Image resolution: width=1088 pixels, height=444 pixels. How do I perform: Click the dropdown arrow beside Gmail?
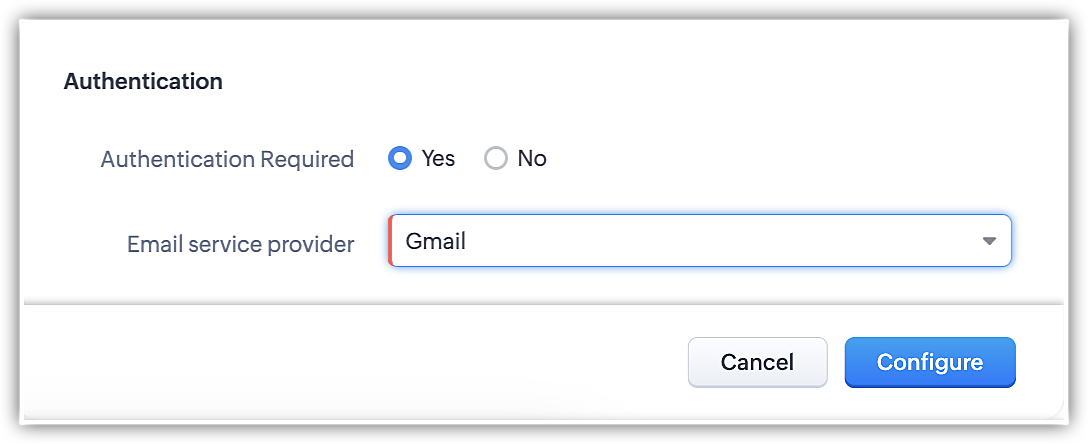tap(989, 241)
